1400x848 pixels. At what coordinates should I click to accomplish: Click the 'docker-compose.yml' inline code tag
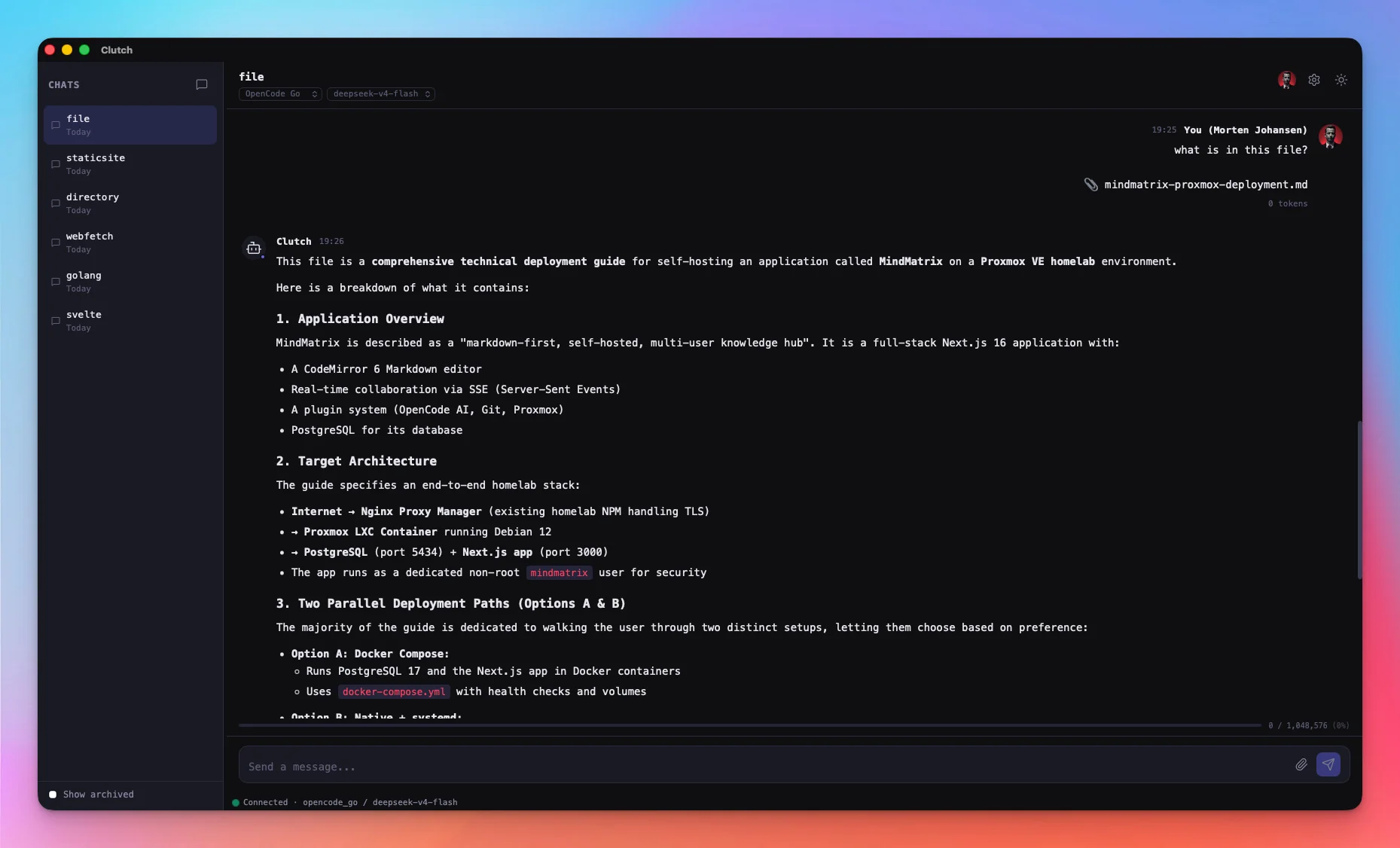[394, 692]
